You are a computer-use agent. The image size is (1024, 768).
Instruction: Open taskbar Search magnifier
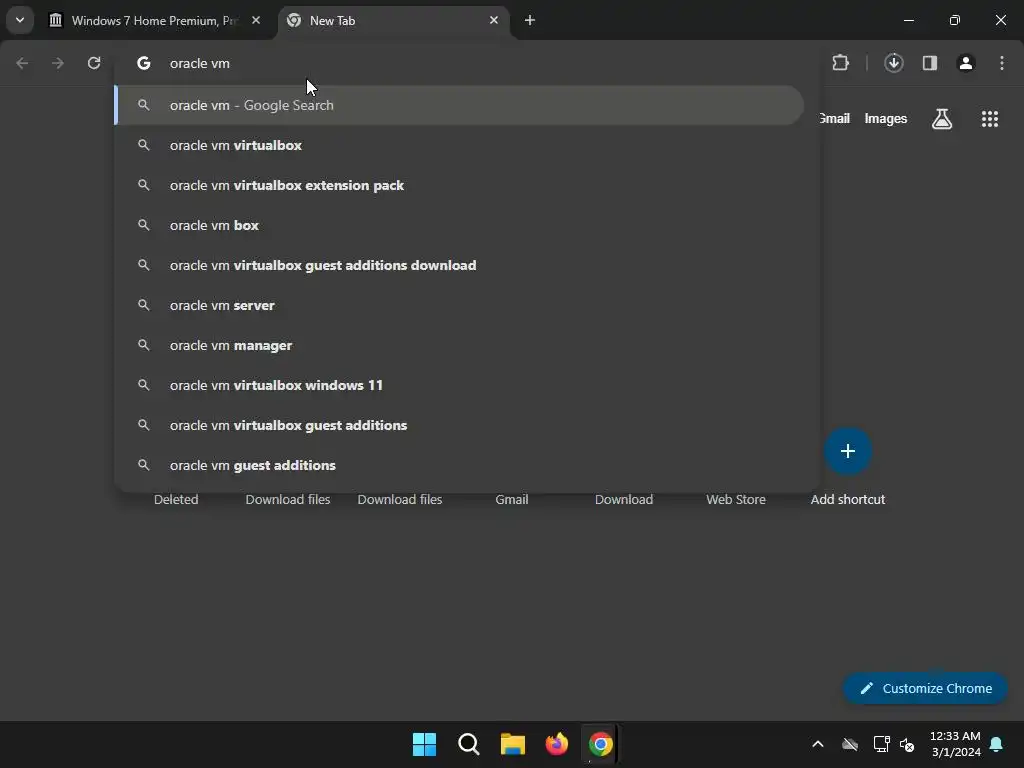coord(468,744)
